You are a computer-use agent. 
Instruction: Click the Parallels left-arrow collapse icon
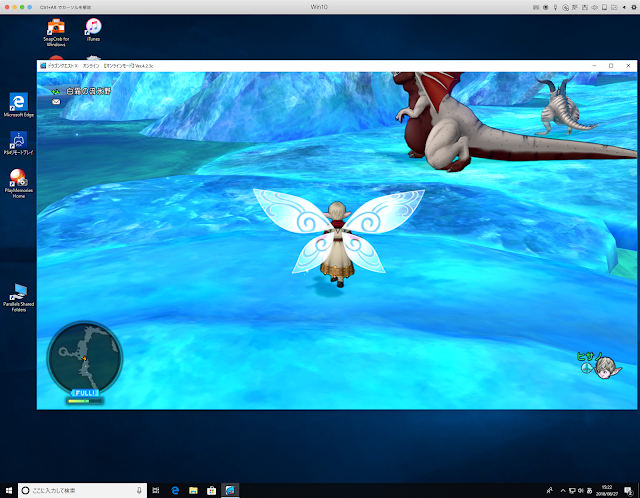(x=624, y=7)
